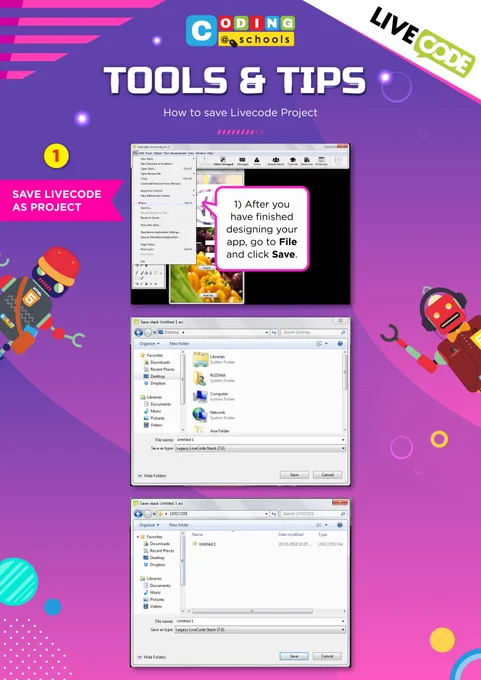The width and height of the screenshot is (481, 680).
Task: Click Cancel button in Desktop save dialog
Action: tap(327, 475)
